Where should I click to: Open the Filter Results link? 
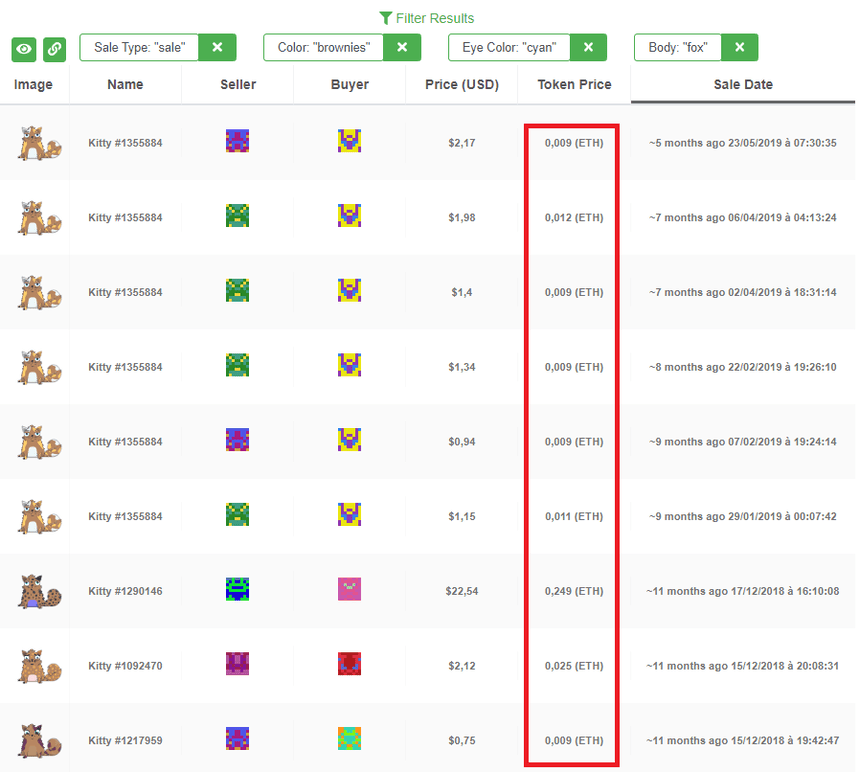pos(427,18)
